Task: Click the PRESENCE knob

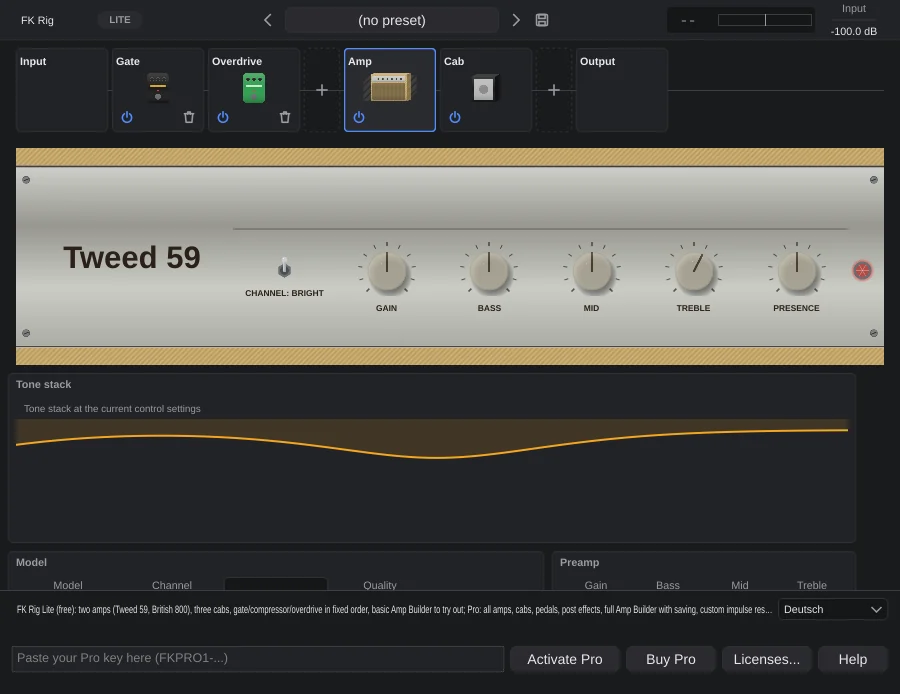Action: 797,271
